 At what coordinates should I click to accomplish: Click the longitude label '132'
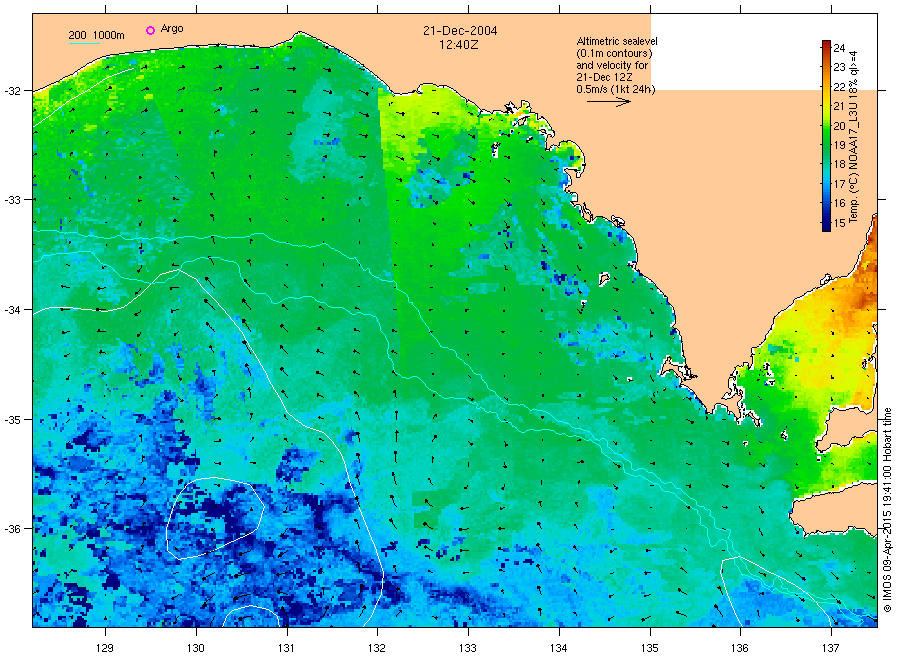coord(377,648)
